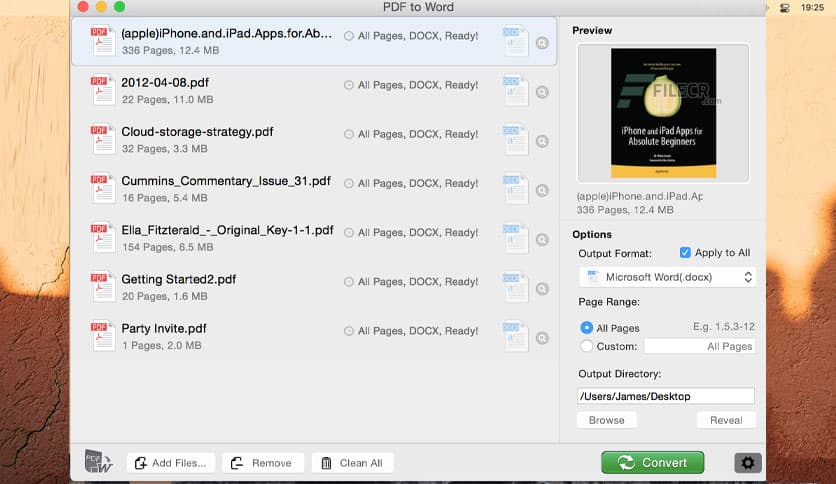This screenshot has width=836, height=484.
Task: Click magnifier icon on Cummins_Commentary_Issue_31.pdf row
Action: point(542,190)
